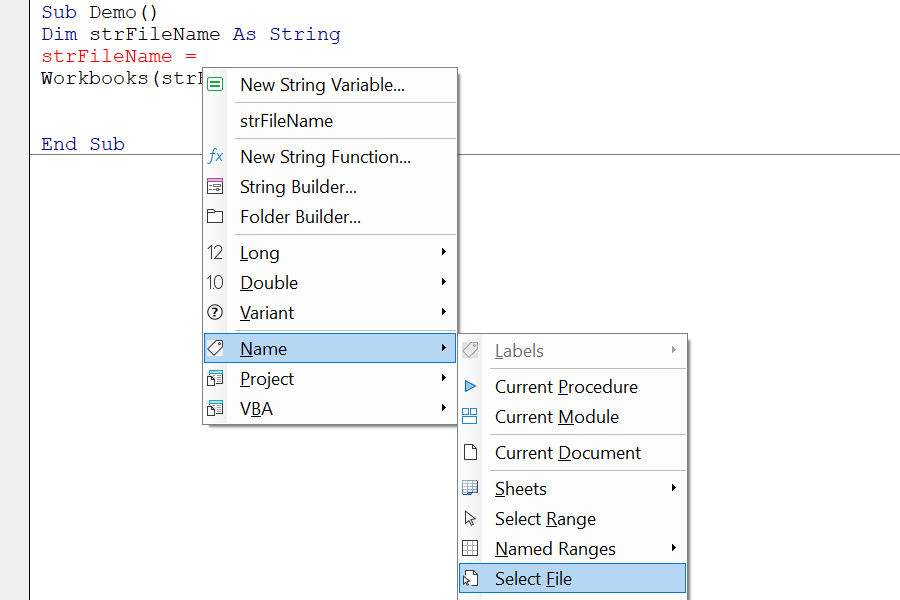Select the VBA menu item
This screenshot has width=900, height=600.
pos(330,408)
